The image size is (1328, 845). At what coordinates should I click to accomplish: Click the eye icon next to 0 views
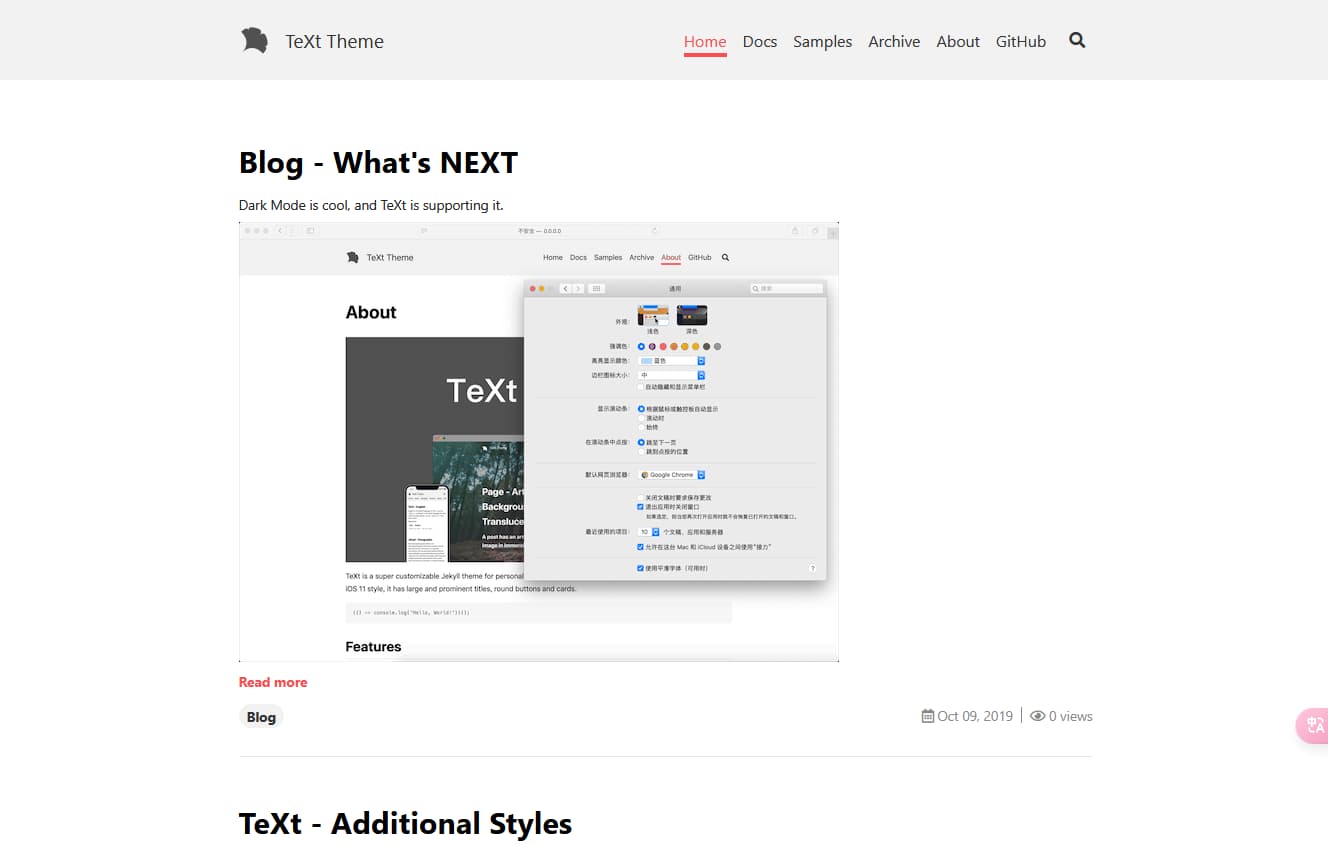click(x=1036, y=716)
